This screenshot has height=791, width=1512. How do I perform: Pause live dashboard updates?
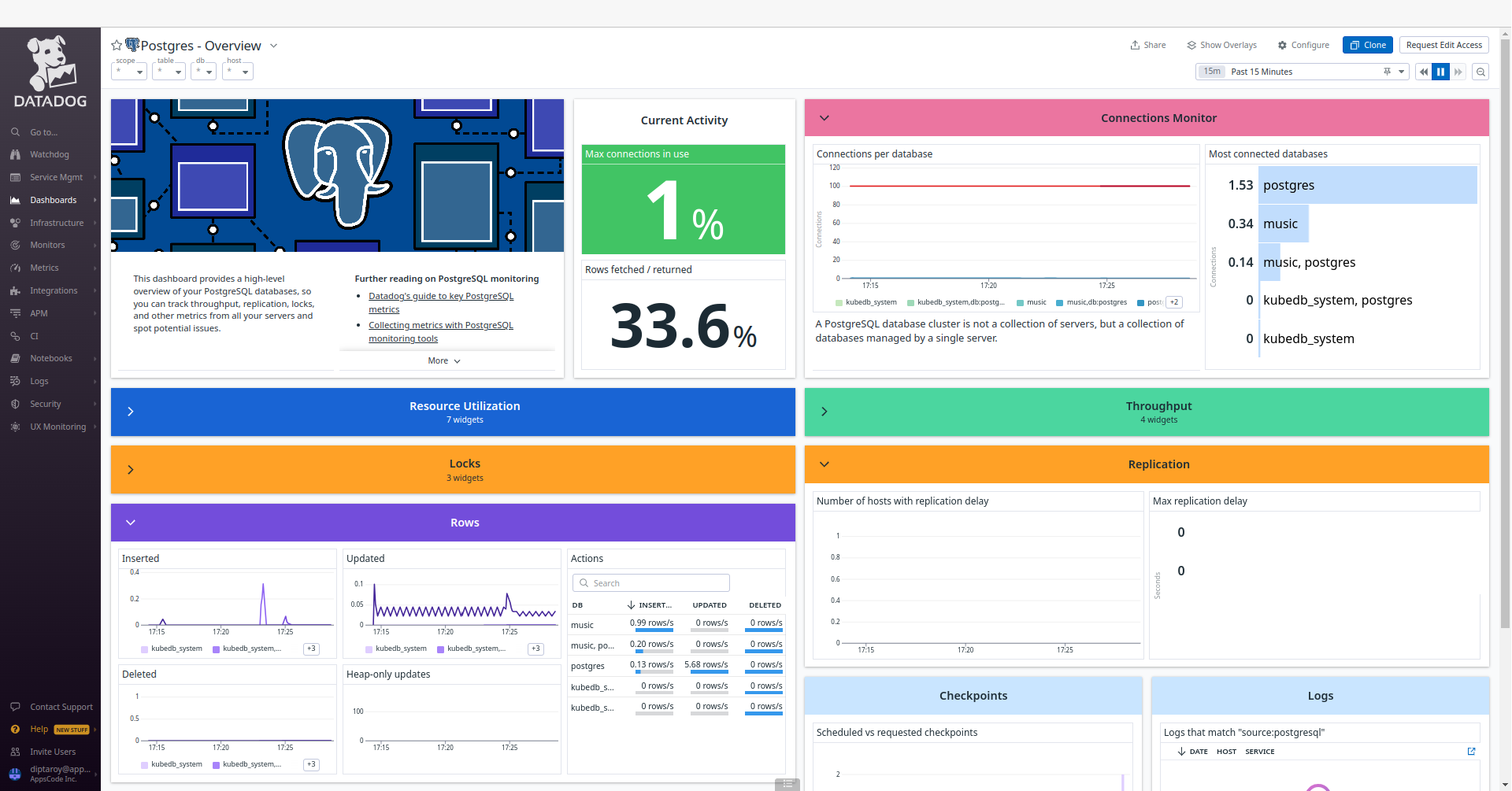point(1440,72)
